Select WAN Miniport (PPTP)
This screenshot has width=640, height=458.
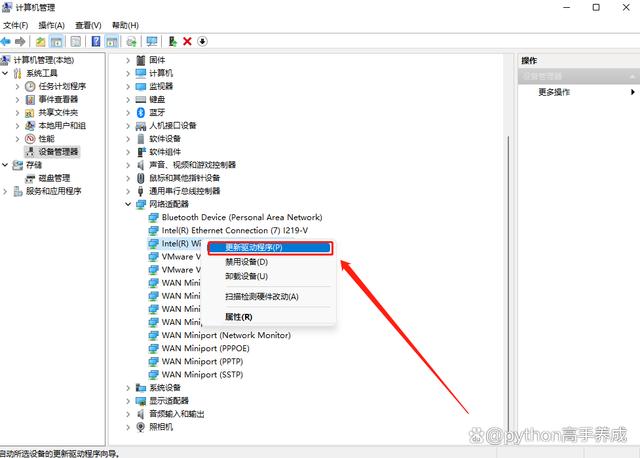(202, 361)
